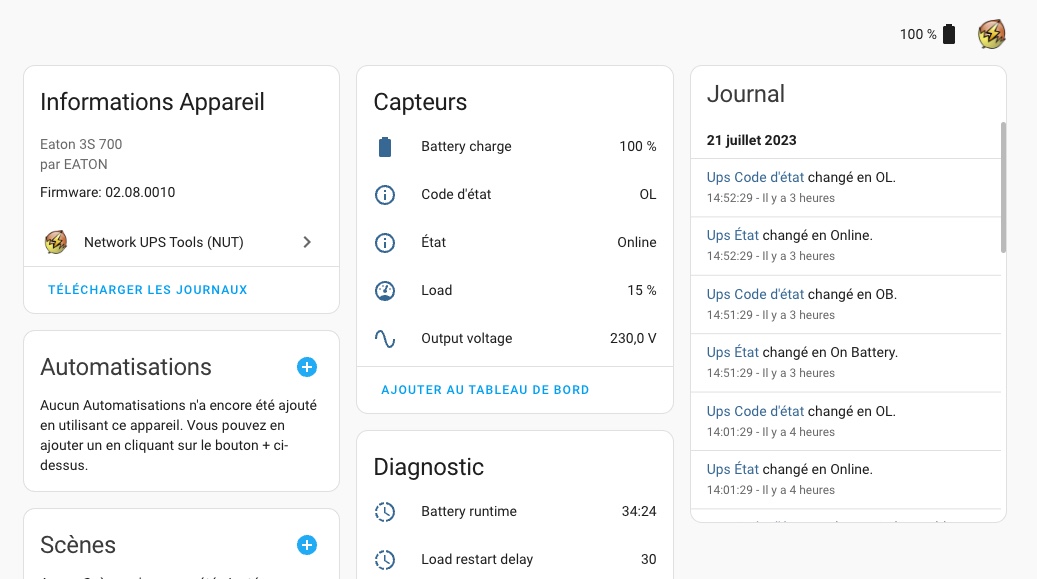Open the NUT integration logo in the header
1037x579 pixels.
991,34
